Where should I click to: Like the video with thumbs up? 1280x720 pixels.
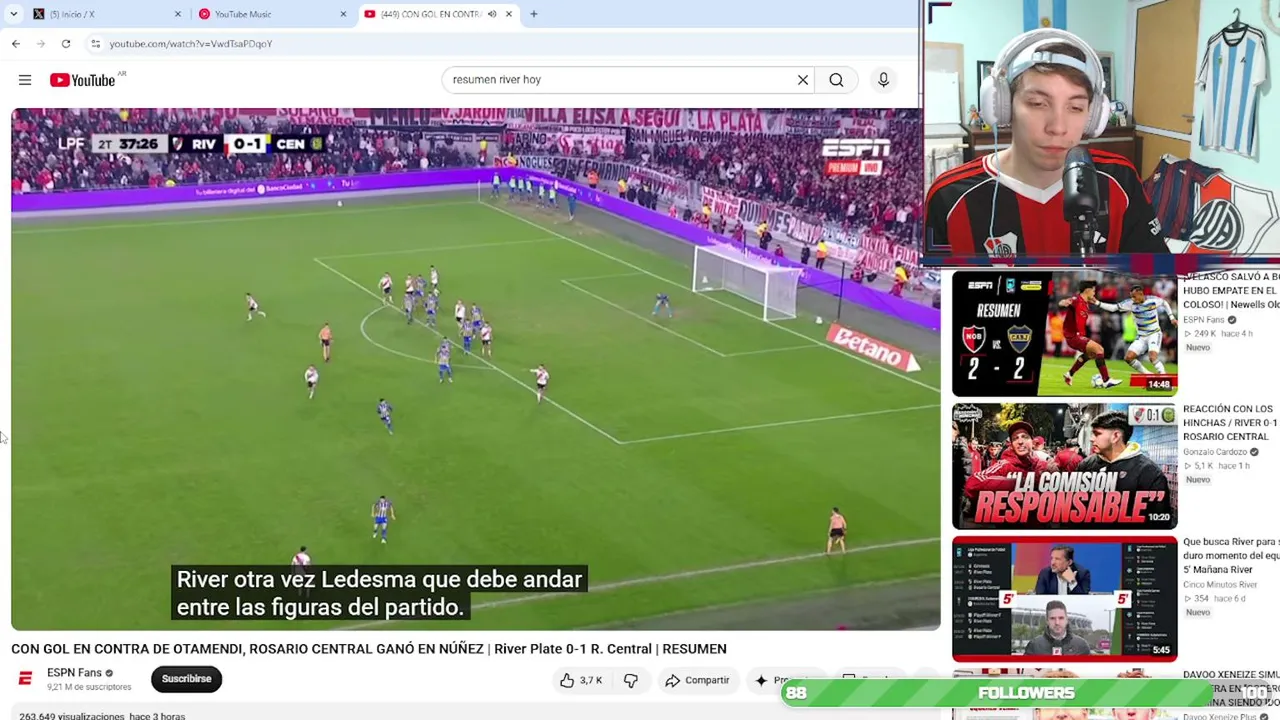click(580, 680)
